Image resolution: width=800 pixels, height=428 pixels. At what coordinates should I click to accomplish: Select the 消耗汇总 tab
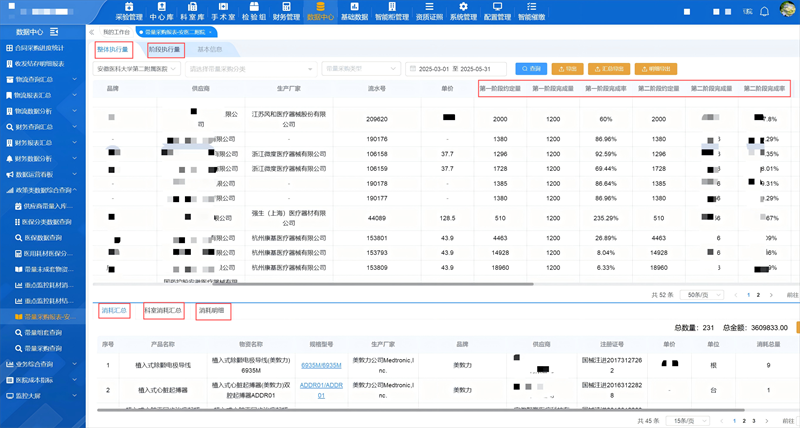114,310
